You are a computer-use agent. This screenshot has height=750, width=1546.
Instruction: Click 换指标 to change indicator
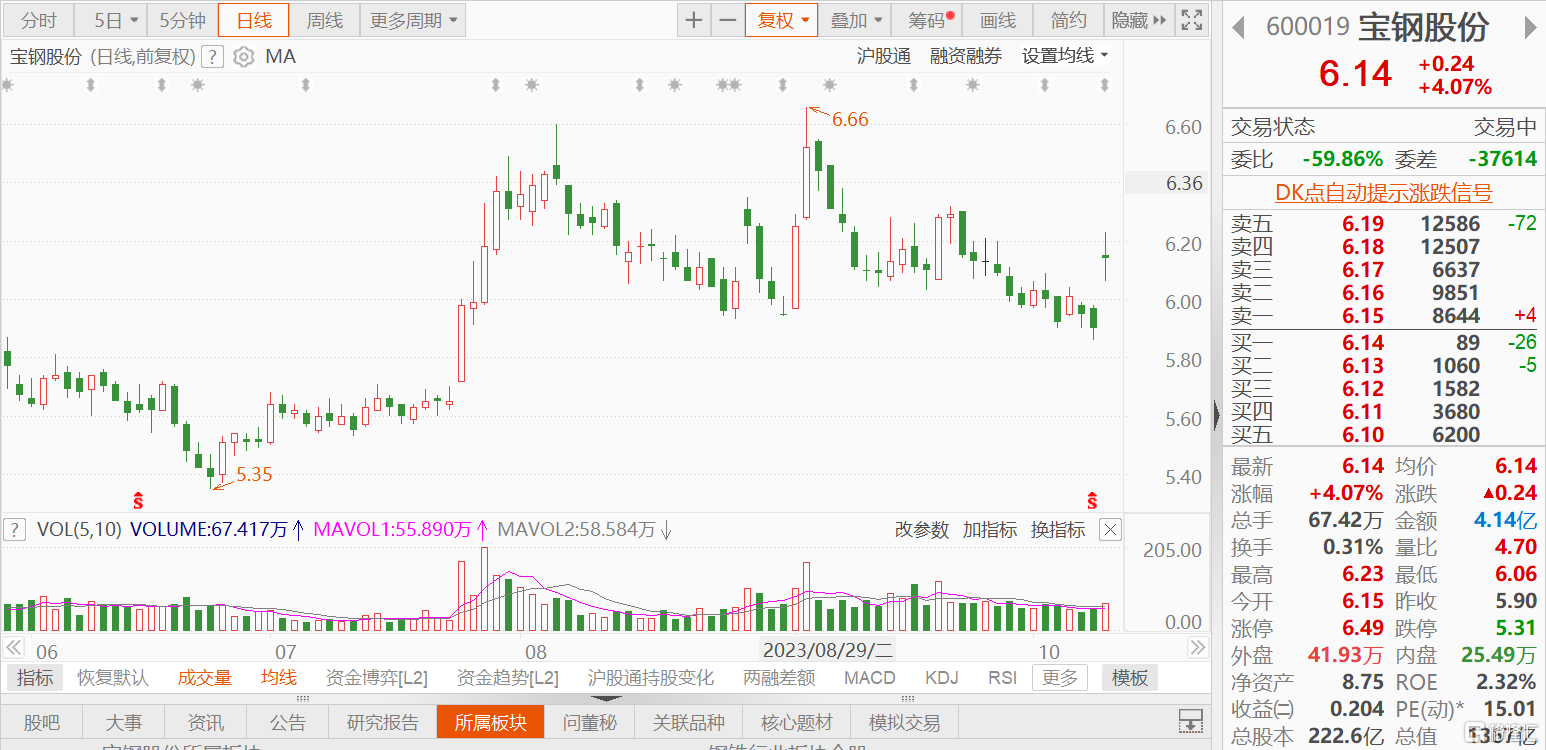point(1058,530)
